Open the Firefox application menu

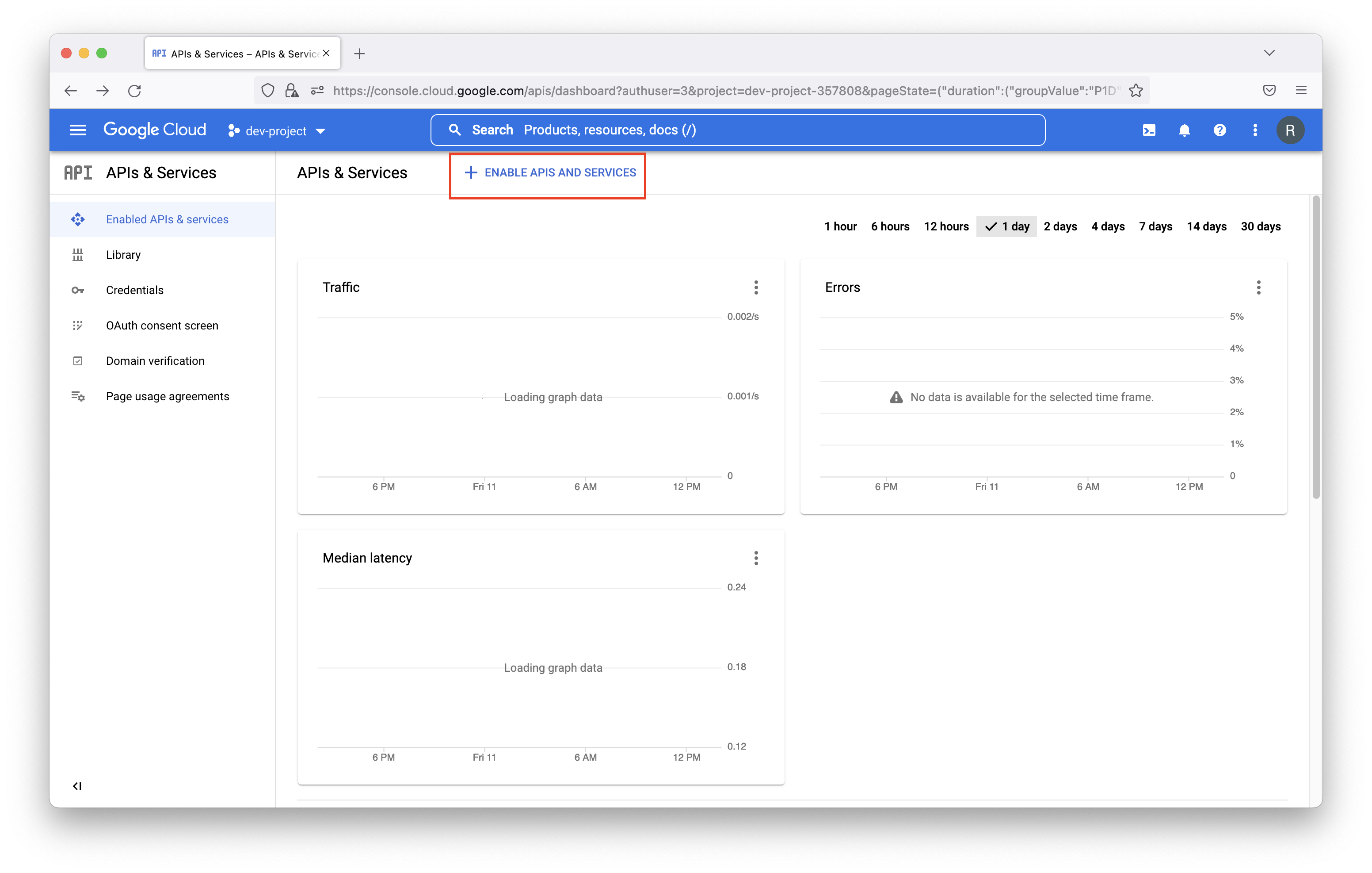coord(1301,90)
